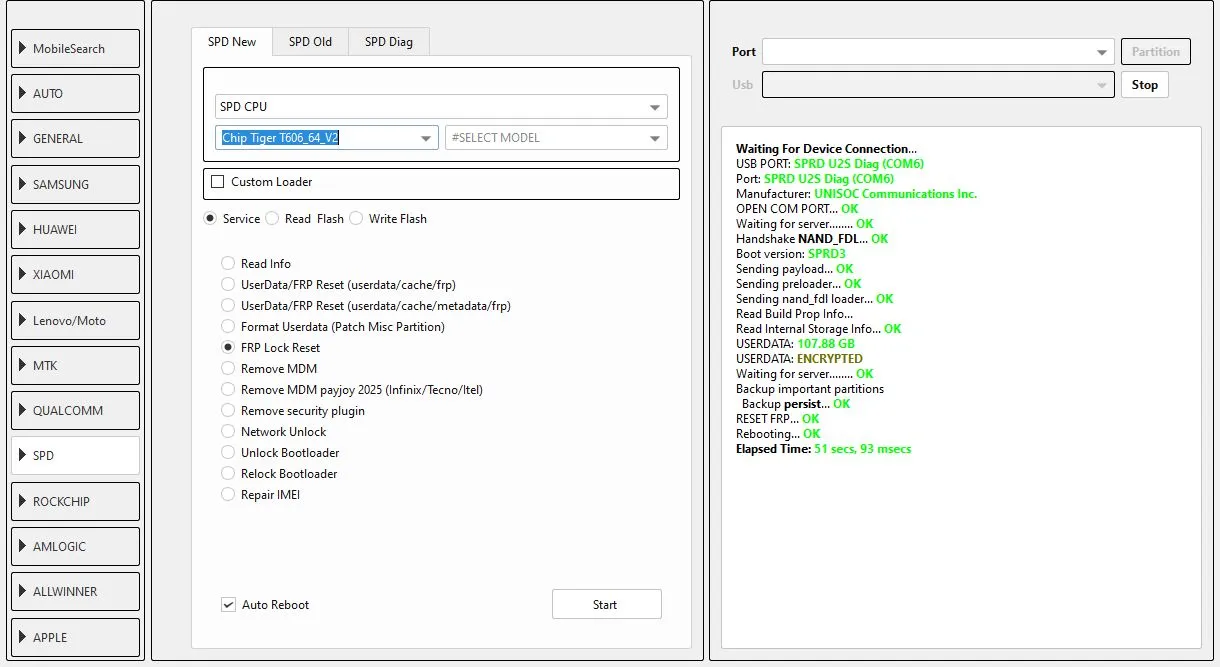Enable the Custom Loader checkbox
This screenshot has width=1220, height=667.
click(218, 182)
